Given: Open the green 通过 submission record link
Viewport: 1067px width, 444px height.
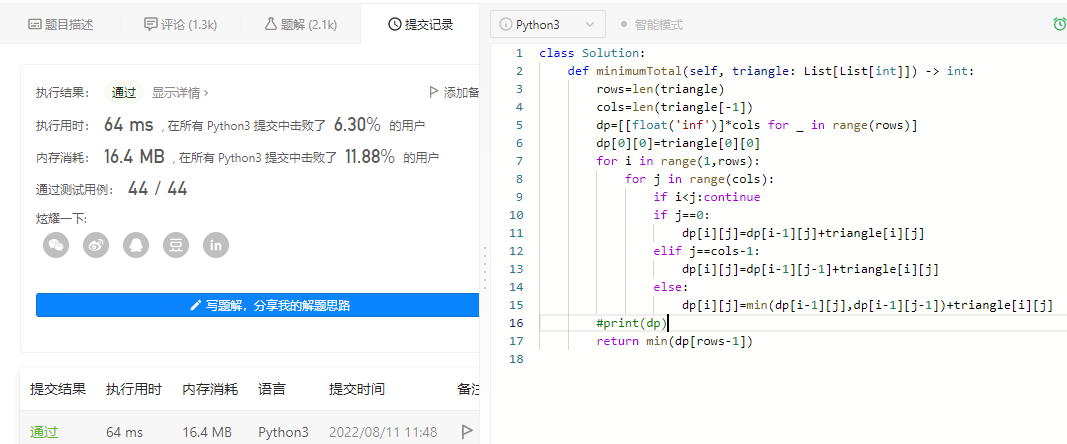Looking at the screenshot, I should (44, 432).
